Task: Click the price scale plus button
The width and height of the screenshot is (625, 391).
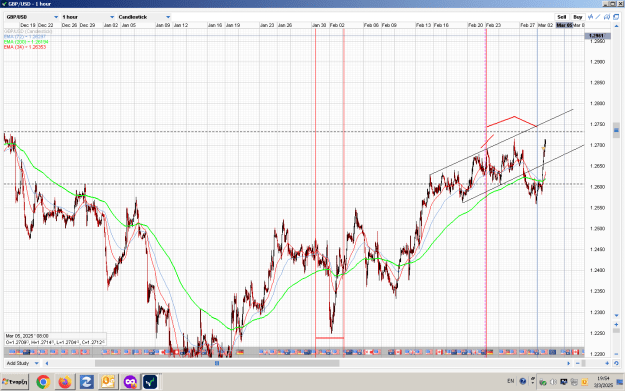Action: 617,324
